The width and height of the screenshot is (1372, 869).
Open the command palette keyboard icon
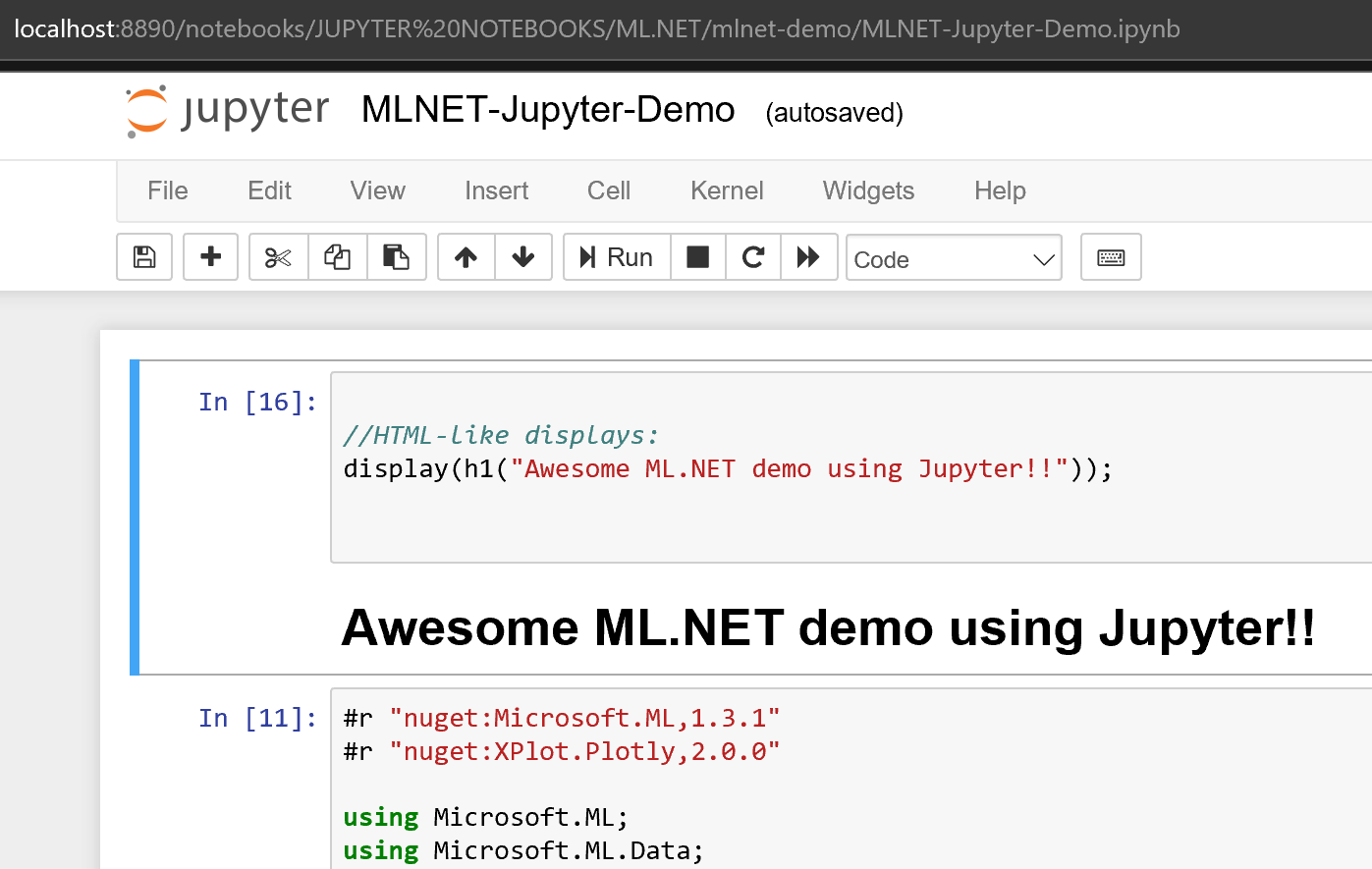tap(1111, 257)
